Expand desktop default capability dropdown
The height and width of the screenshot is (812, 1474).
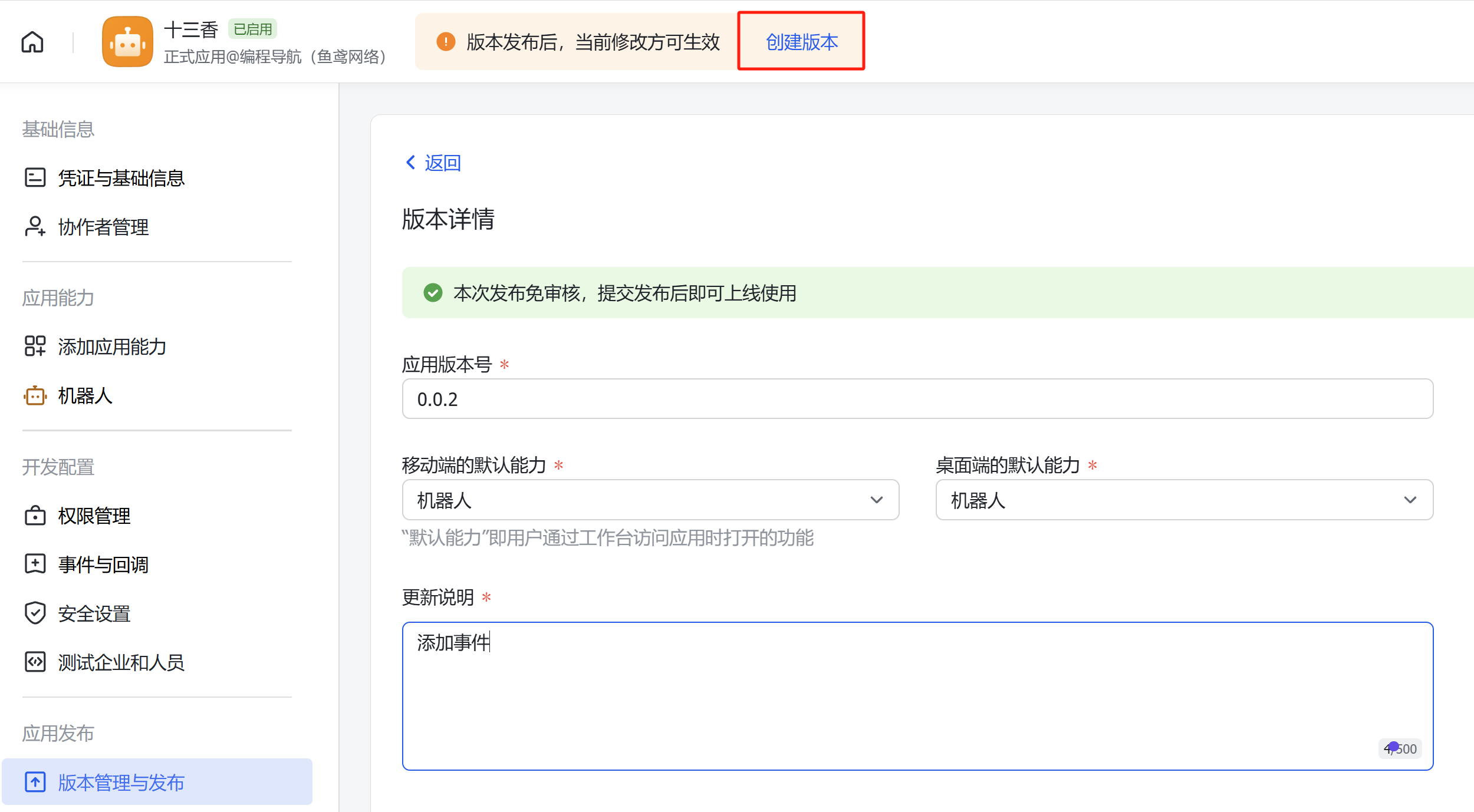[1410, 500]
